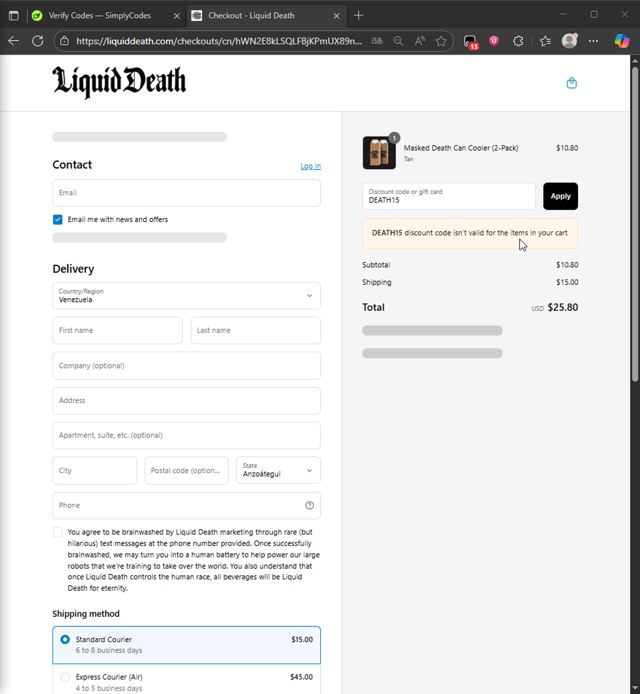Click the Shipping method heading
Viewport: 640px width, 694px height.
coord(86,614)
